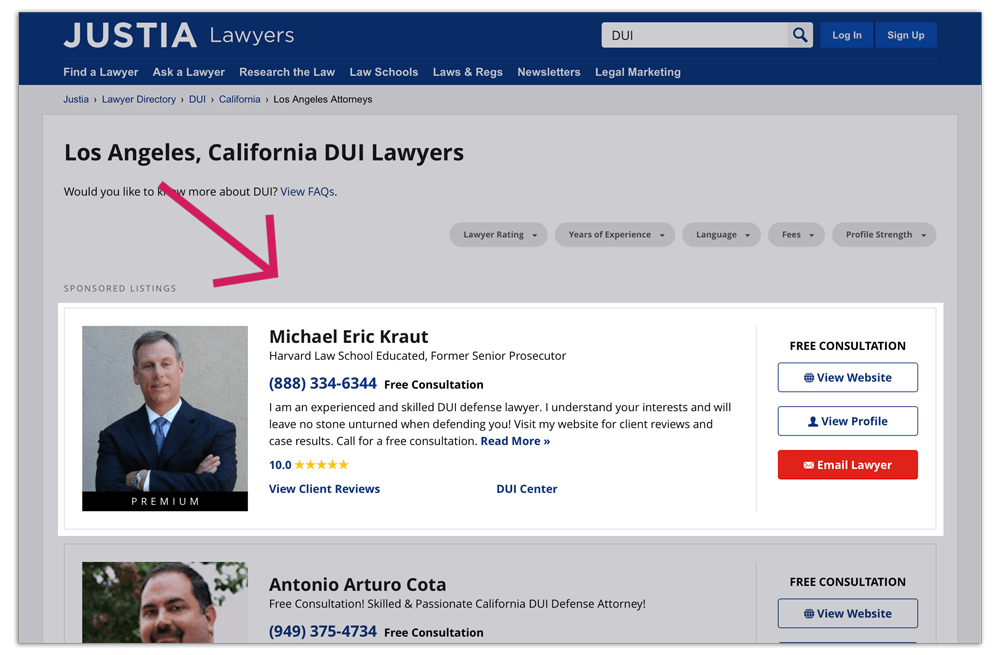Open Laws & Regs menu item
The height and width of the screenshot is (655, 1000).
point(467,72)
